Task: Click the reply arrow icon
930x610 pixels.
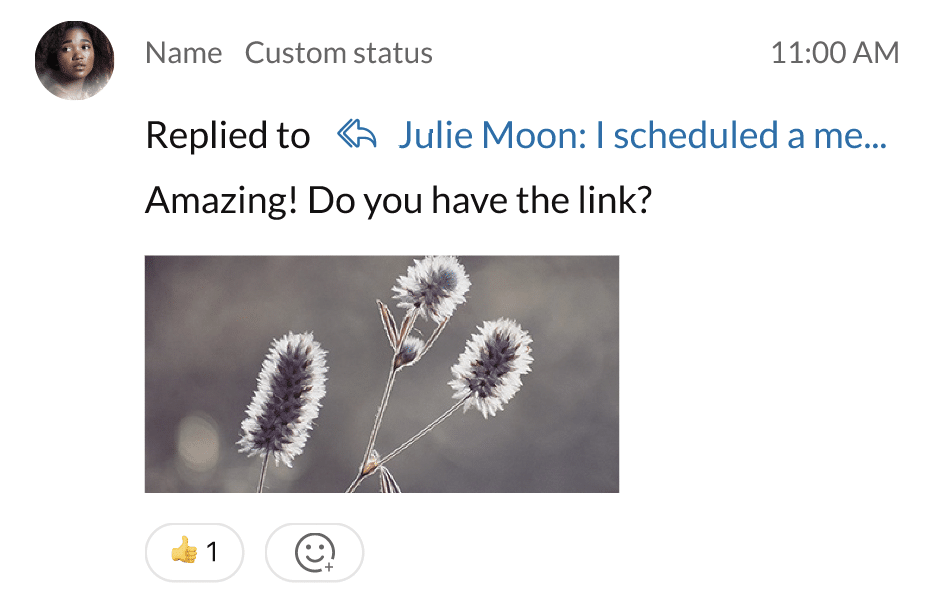Action: coord(356,134)
